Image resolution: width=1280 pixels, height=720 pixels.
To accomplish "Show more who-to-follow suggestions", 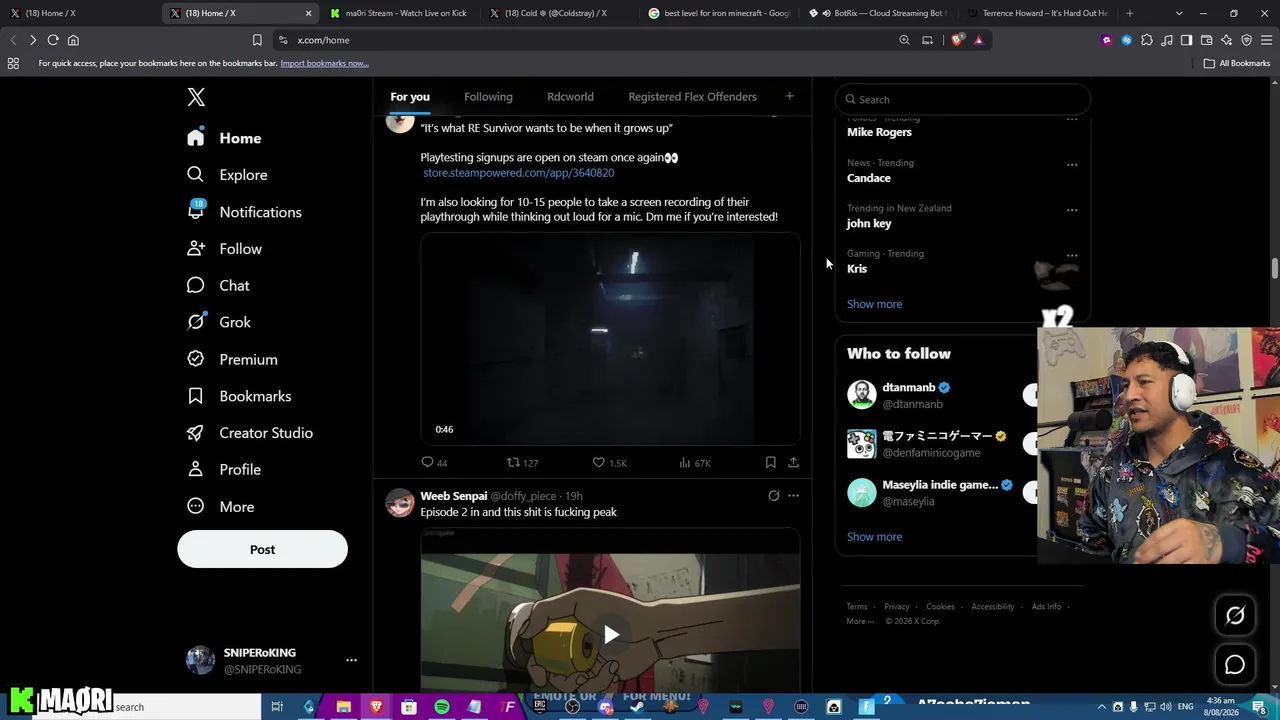I will click(874, 537).
